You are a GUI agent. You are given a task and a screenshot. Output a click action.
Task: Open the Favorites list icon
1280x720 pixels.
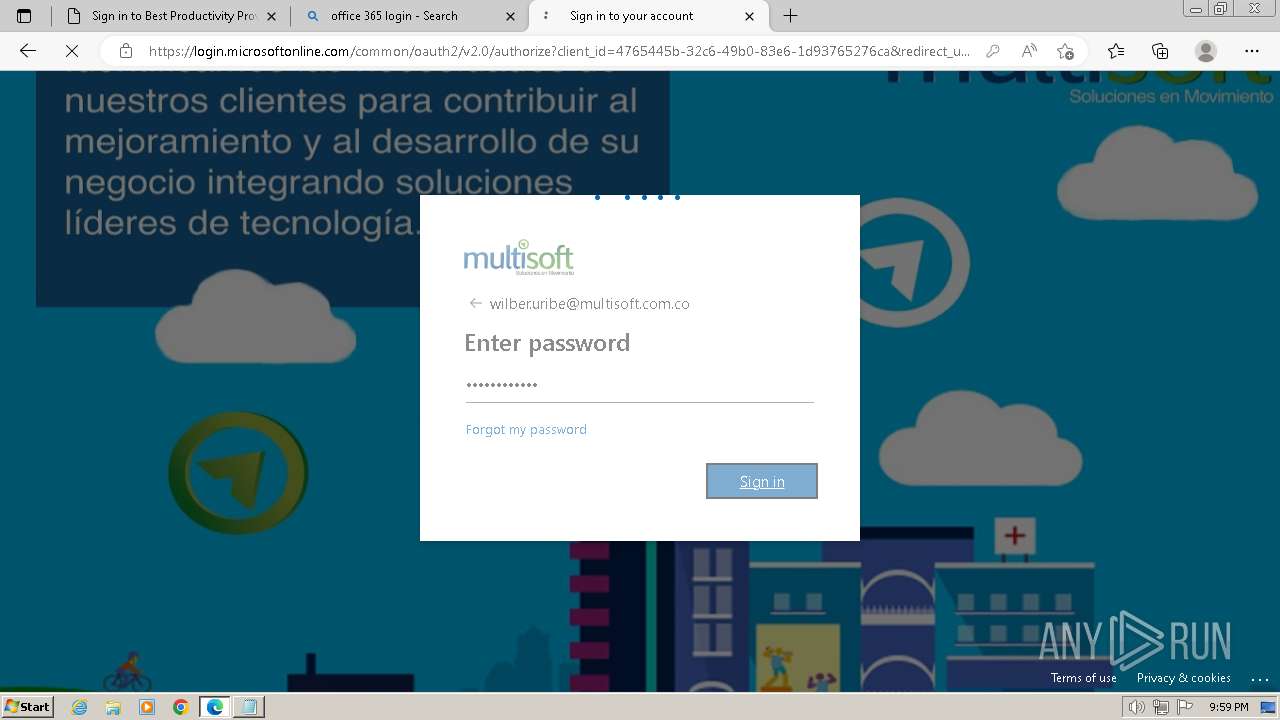[1116, 51]
